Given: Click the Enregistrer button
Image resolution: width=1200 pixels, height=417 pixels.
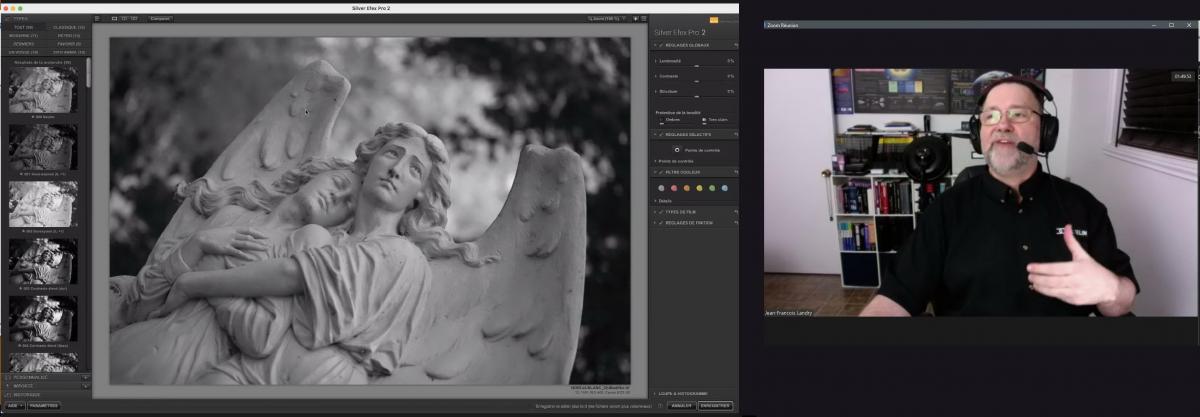Looking at the screenshot, I should click(x=716, y=406).
